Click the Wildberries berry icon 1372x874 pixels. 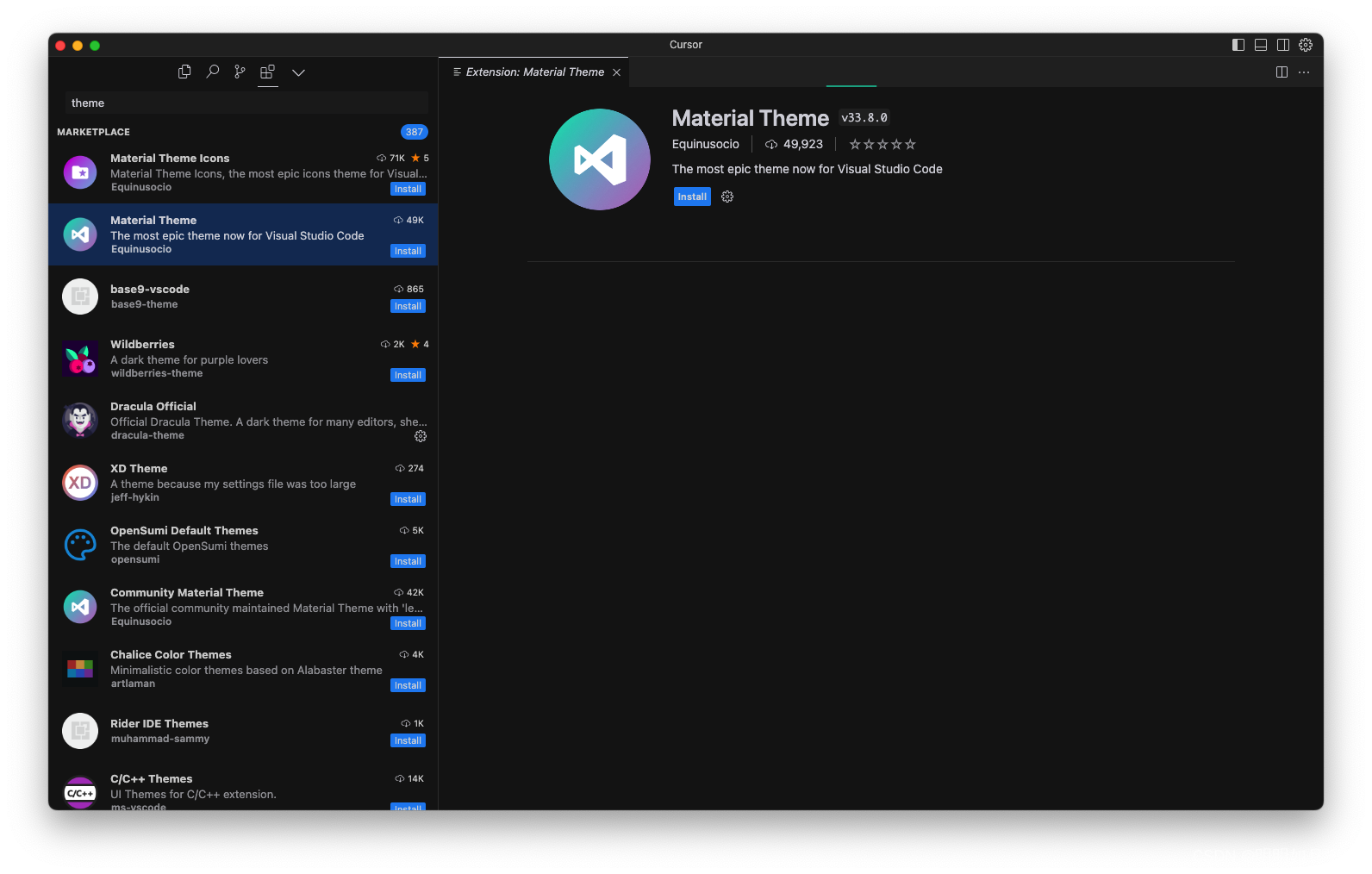80,359
